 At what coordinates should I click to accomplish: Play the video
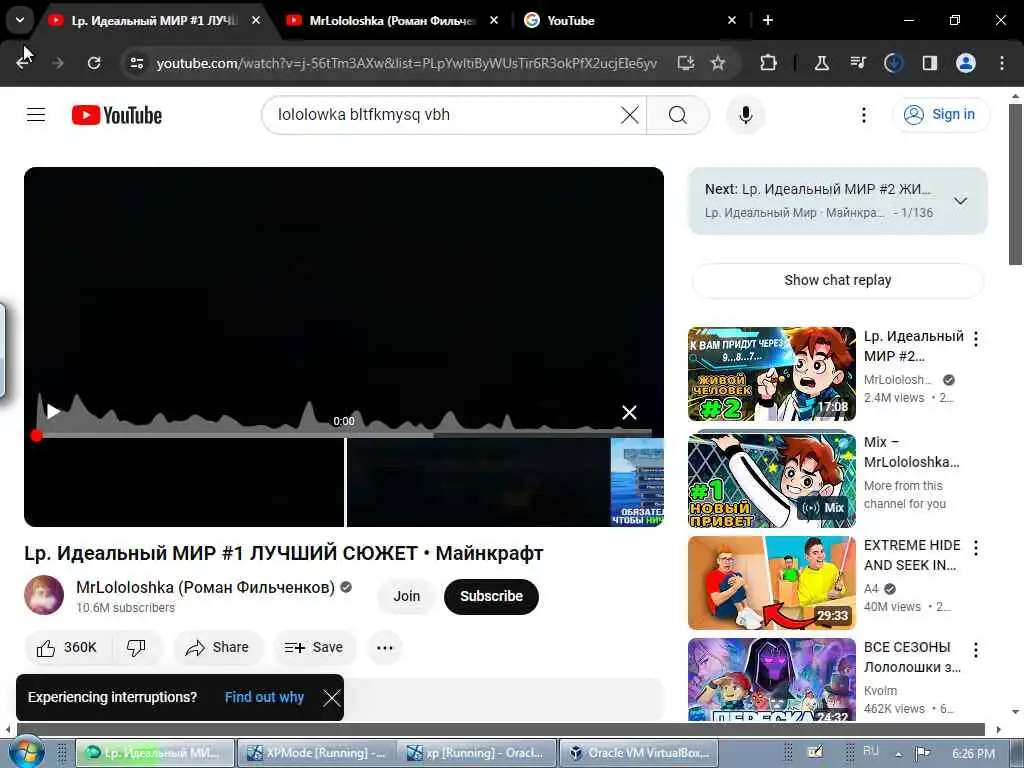pyautogui.click(x=54, y=411)
